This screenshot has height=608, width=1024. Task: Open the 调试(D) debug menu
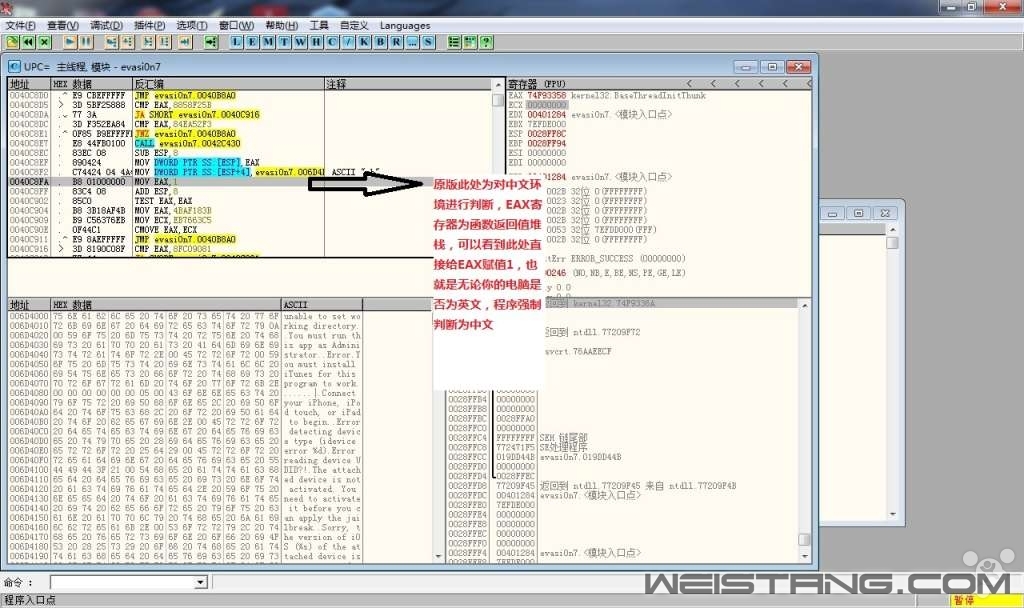(106, 25)
